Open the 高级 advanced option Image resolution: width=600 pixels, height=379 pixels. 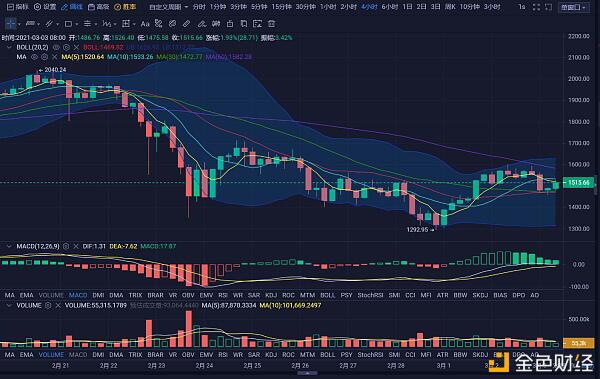coord(98,7)
